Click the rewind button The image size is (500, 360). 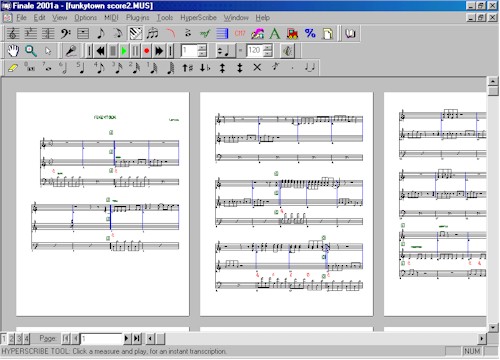click(101, 51)
